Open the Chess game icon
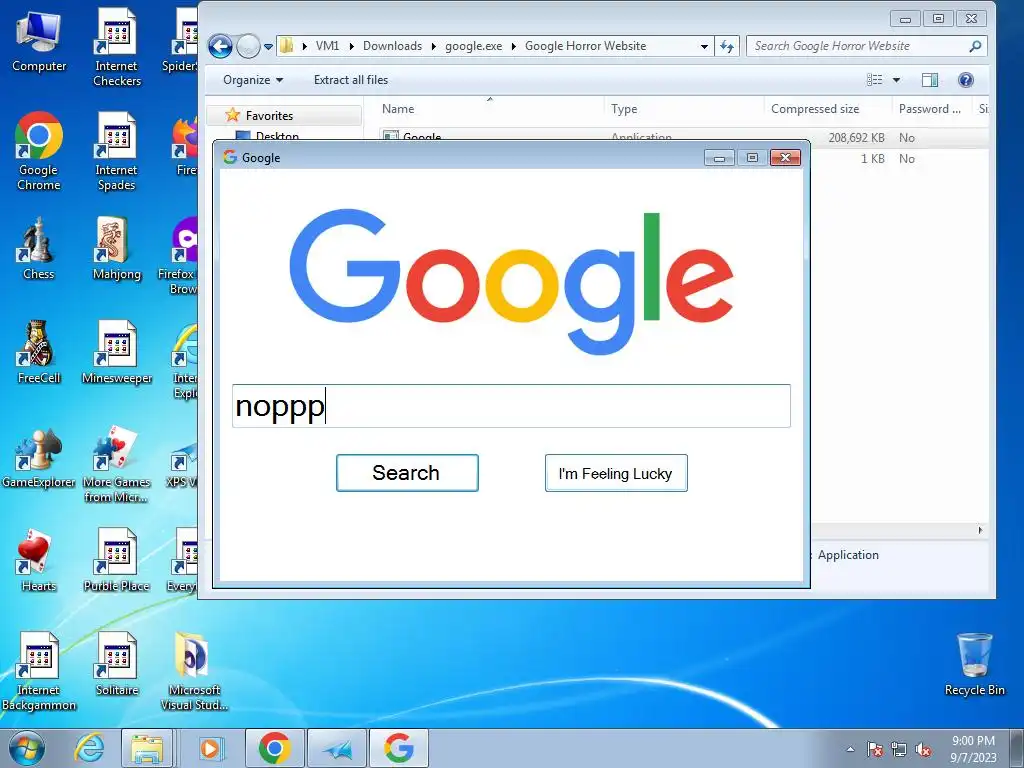Screen dimensions: 1024x768 click(x=39, y=248)
